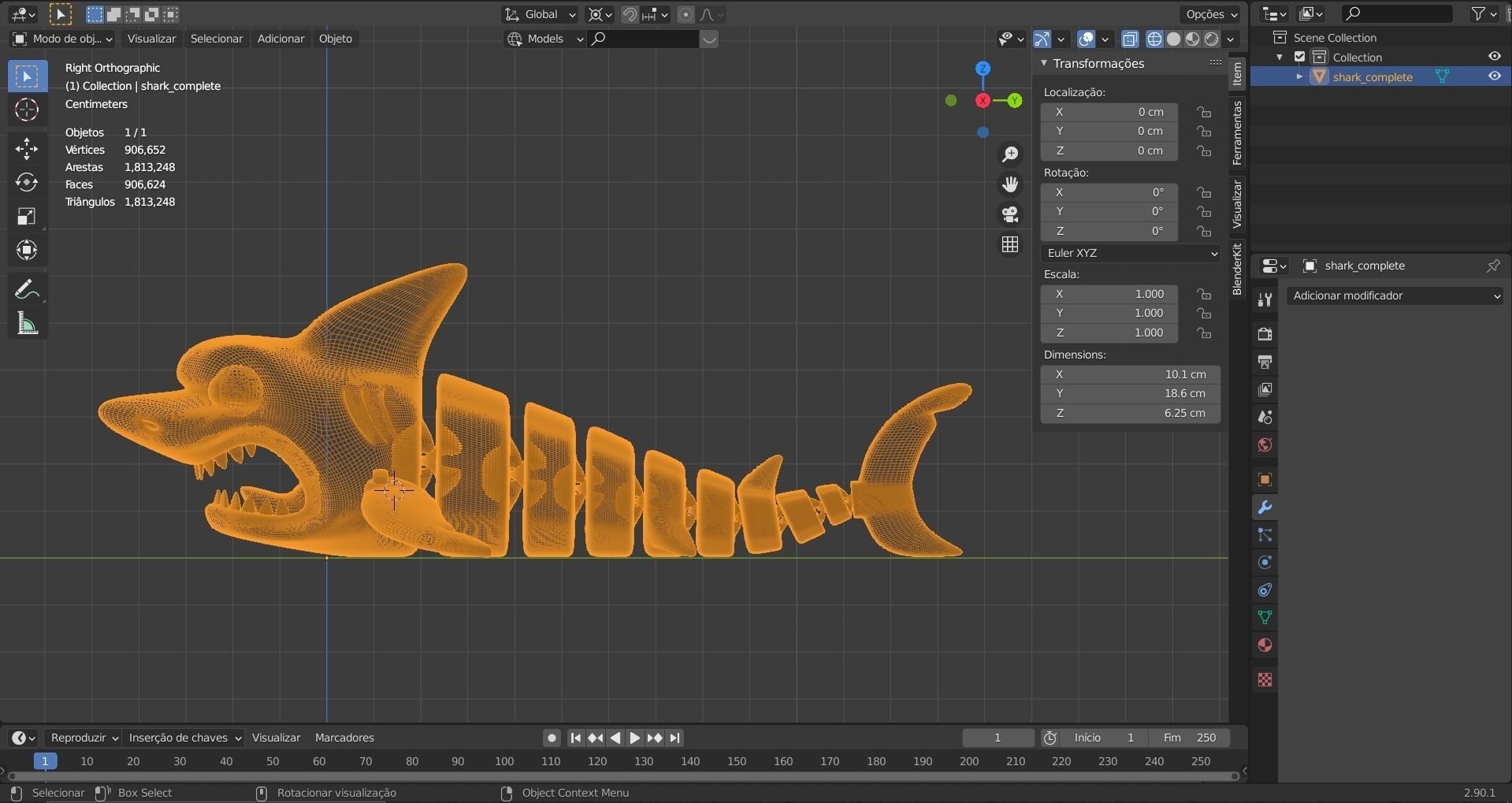Image resolution: width=1512 pixels, height=803 pixels.
Task: Toggle X-ray display mode
Action: (1130, 39)
